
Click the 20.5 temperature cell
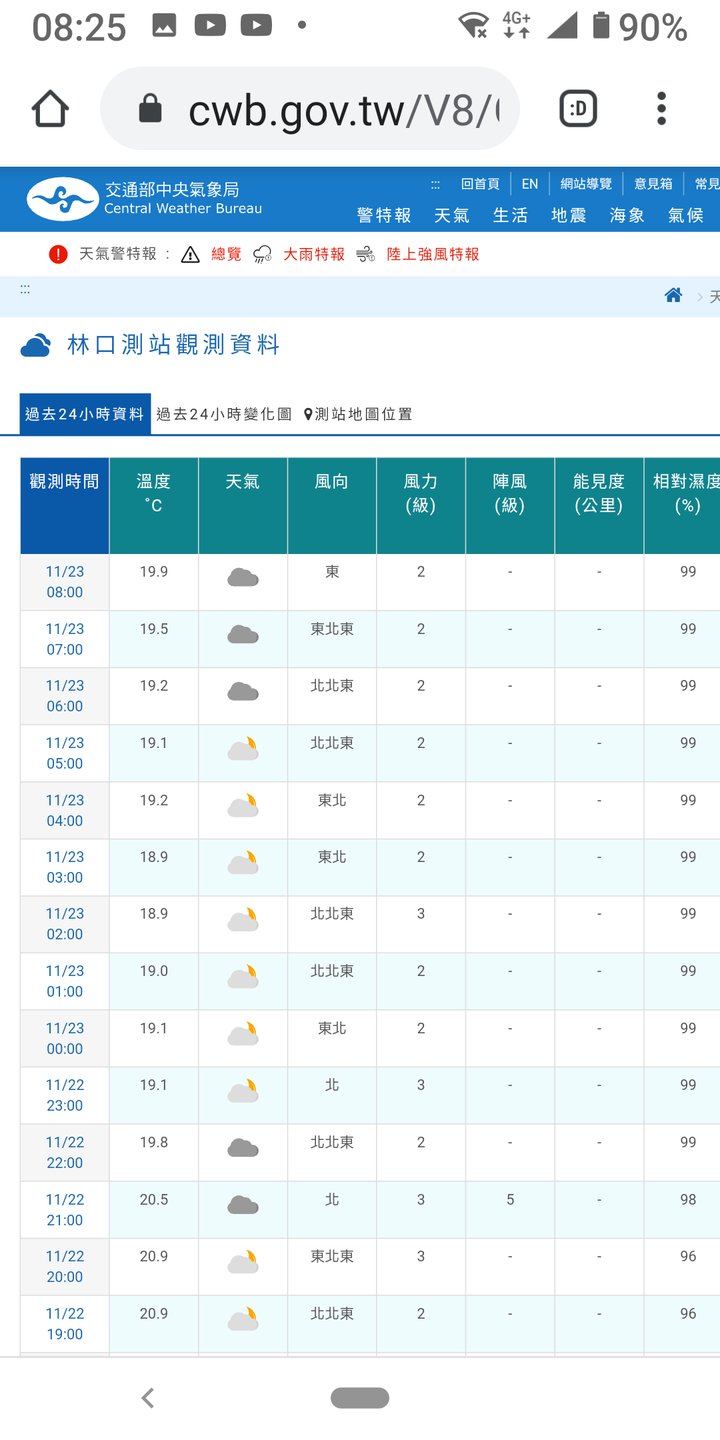pyautogui.click(x=154, y=1209)
